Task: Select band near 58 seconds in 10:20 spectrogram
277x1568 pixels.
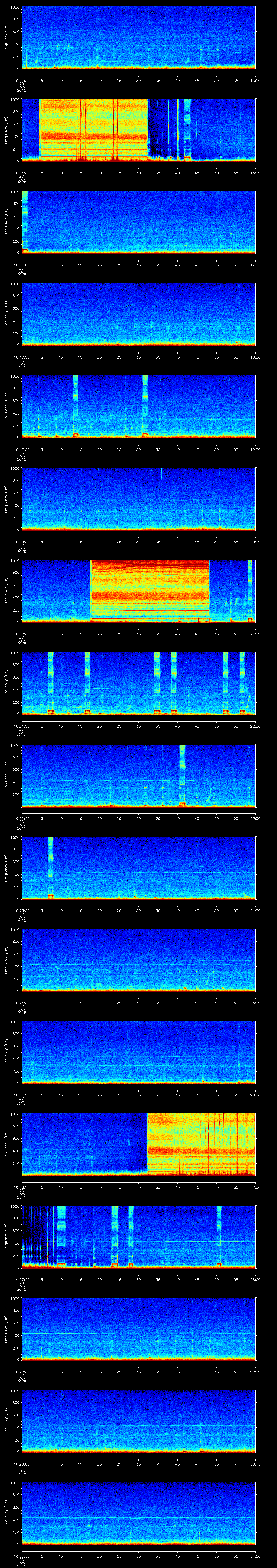Action: 250,590
